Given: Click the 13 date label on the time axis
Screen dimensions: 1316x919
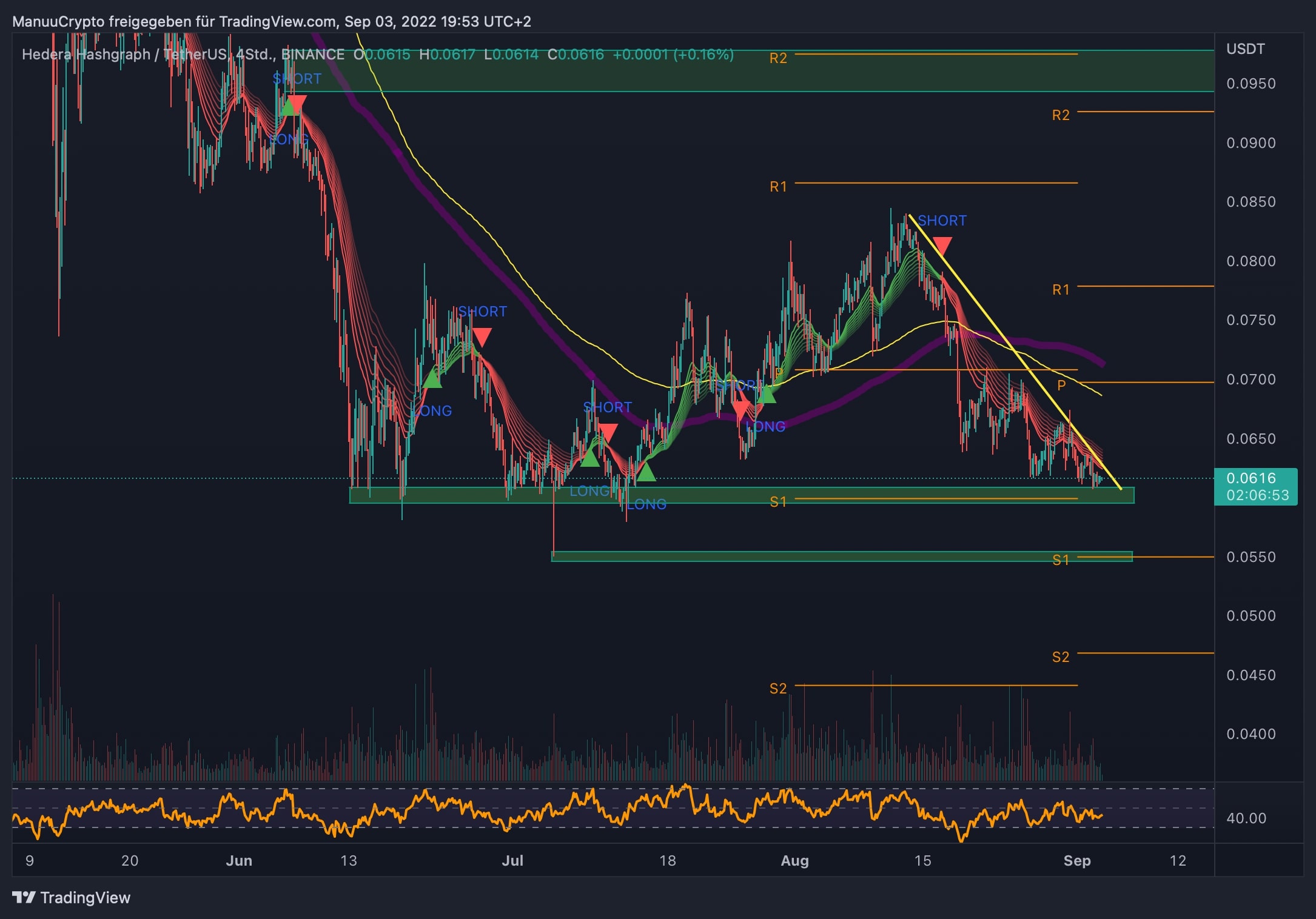Looking at the screenshot, I should coord(349,861).
